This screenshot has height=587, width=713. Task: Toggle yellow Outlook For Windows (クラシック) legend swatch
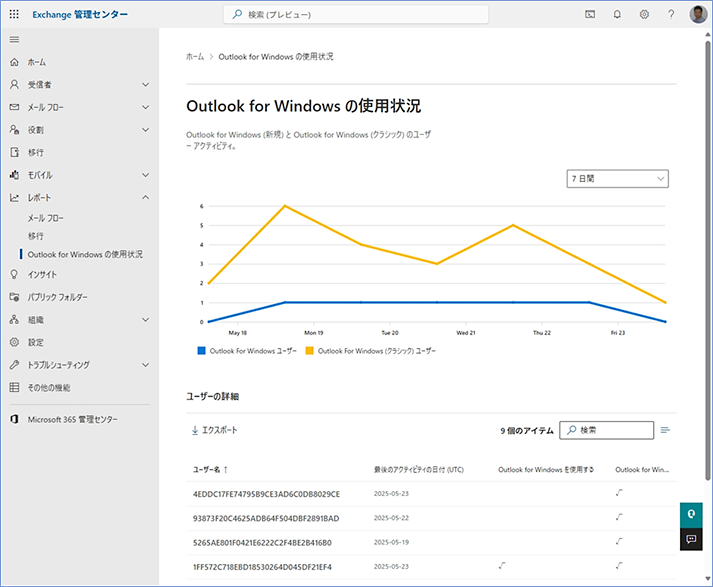(x=310, y=351)
